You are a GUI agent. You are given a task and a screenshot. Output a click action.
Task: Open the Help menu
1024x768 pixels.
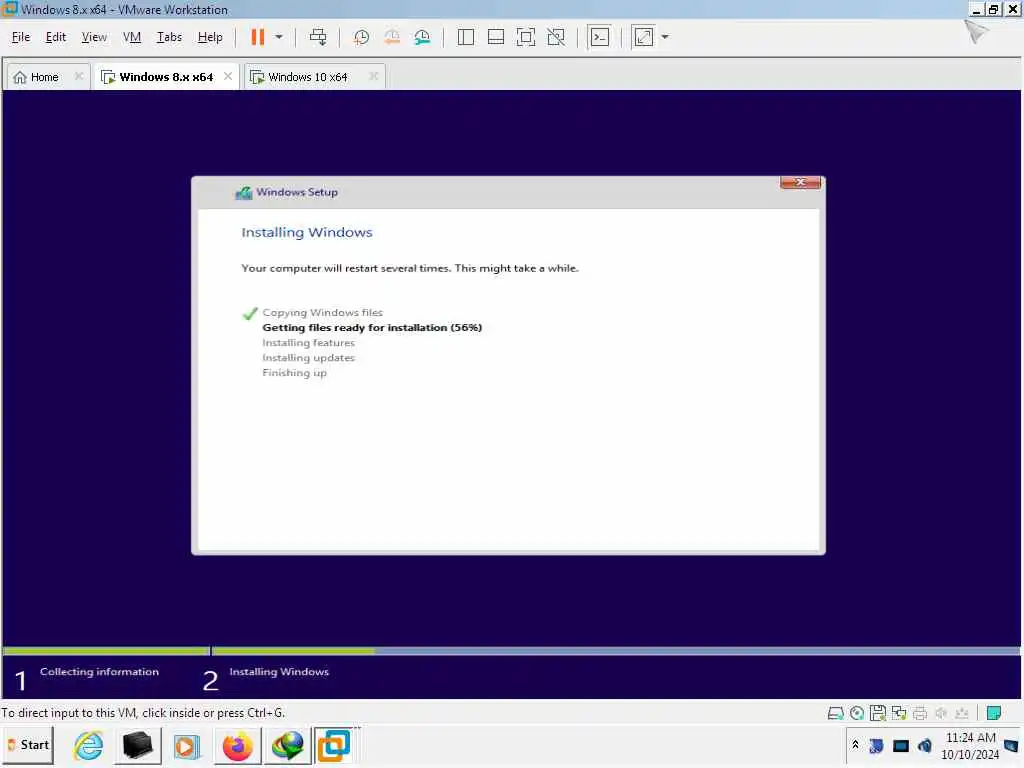point(210,37)
